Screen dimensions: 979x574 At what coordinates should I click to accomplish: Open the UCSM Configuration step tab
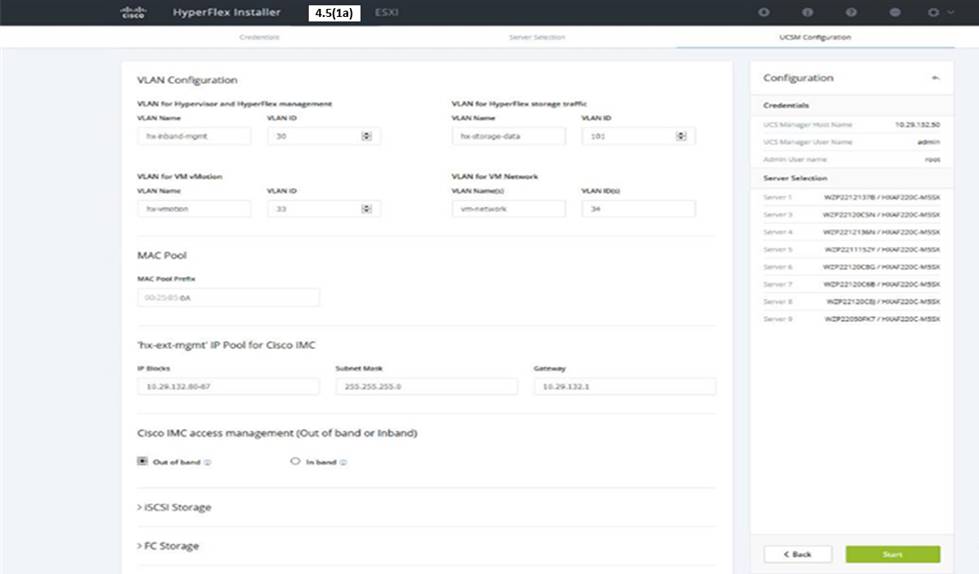click(x=815, y=37)
